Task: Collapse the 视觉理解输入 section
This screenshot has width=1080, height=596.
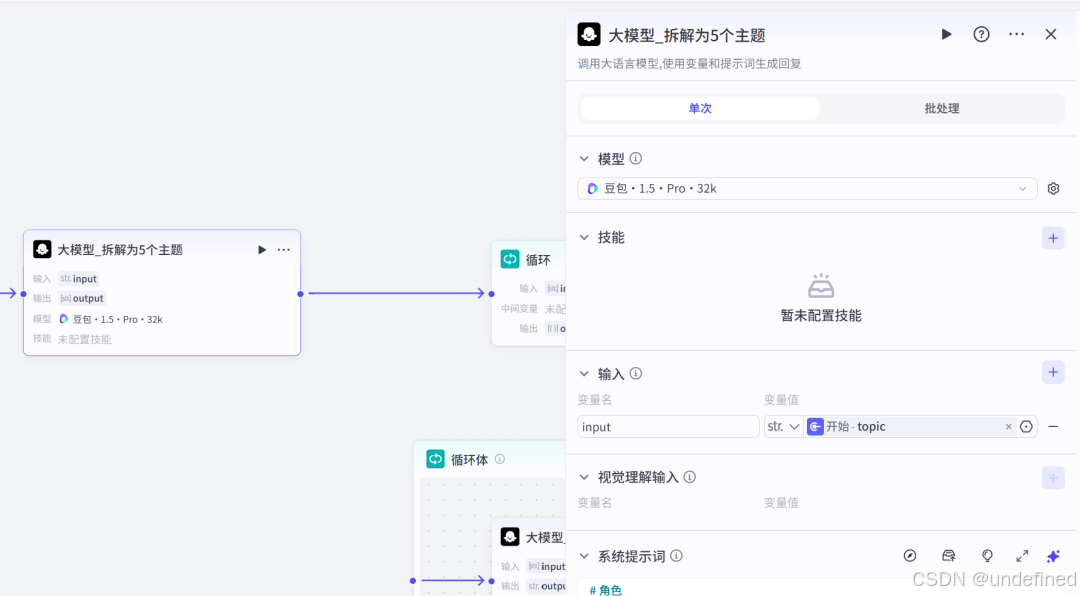Action: [x=584, y=477]
